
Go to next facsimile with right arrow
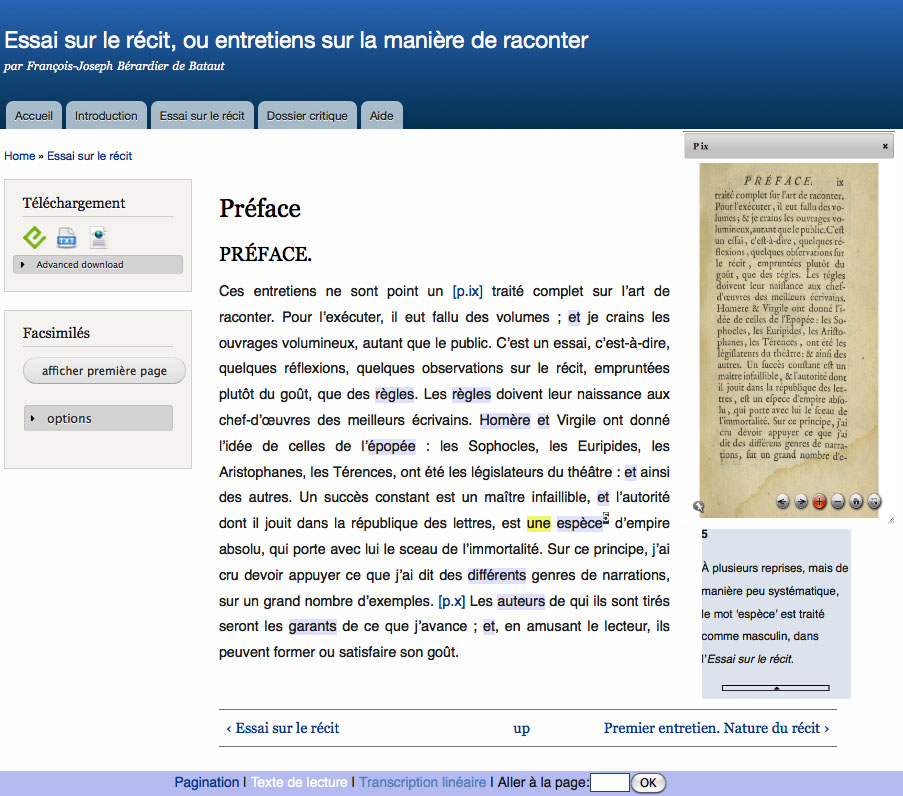pos(801,502)
